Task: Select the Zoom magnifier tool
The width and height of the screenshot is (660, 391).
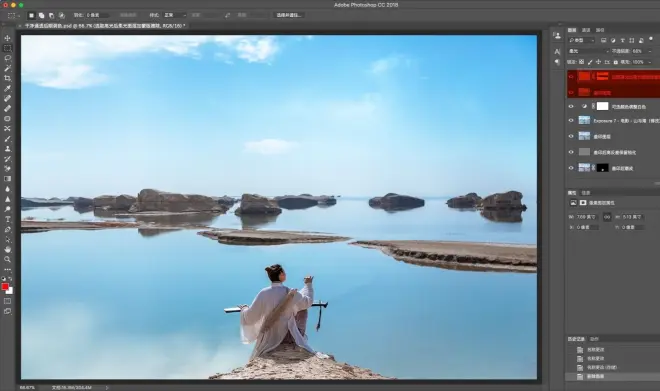Action: pyautogui.click(x=8, y=259)
